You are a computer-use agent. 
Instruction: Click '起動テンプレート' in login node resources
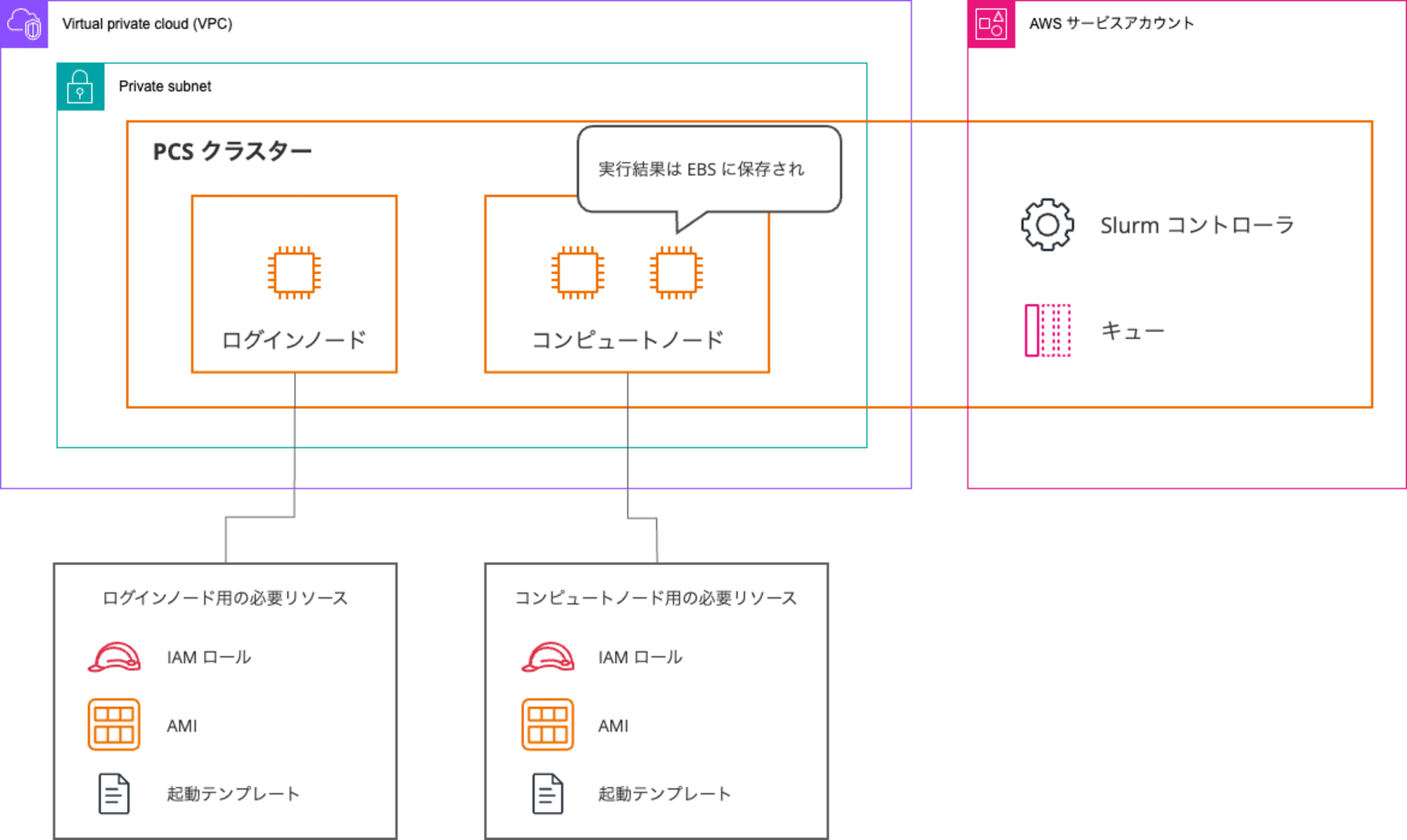234,794
